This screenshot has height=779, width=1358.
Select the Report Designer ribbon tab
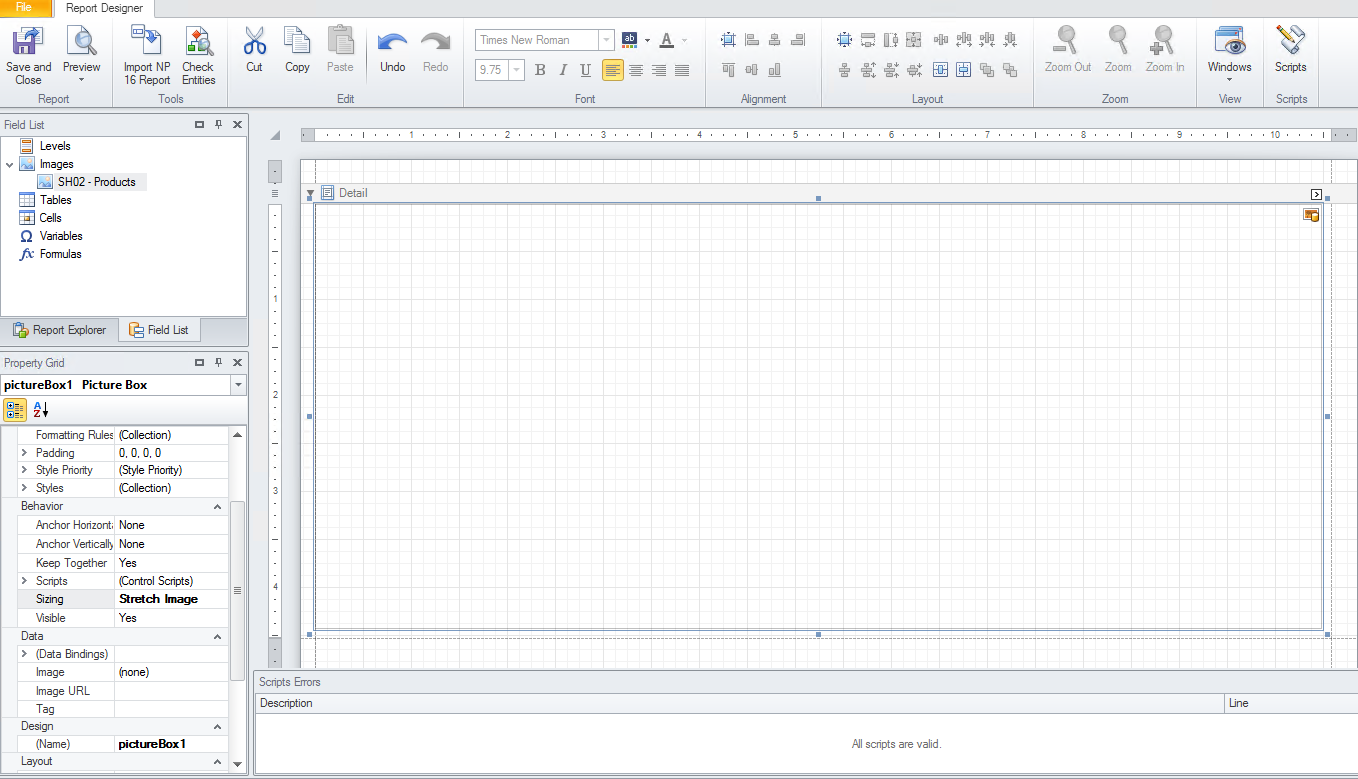click(x=104, y=8)
